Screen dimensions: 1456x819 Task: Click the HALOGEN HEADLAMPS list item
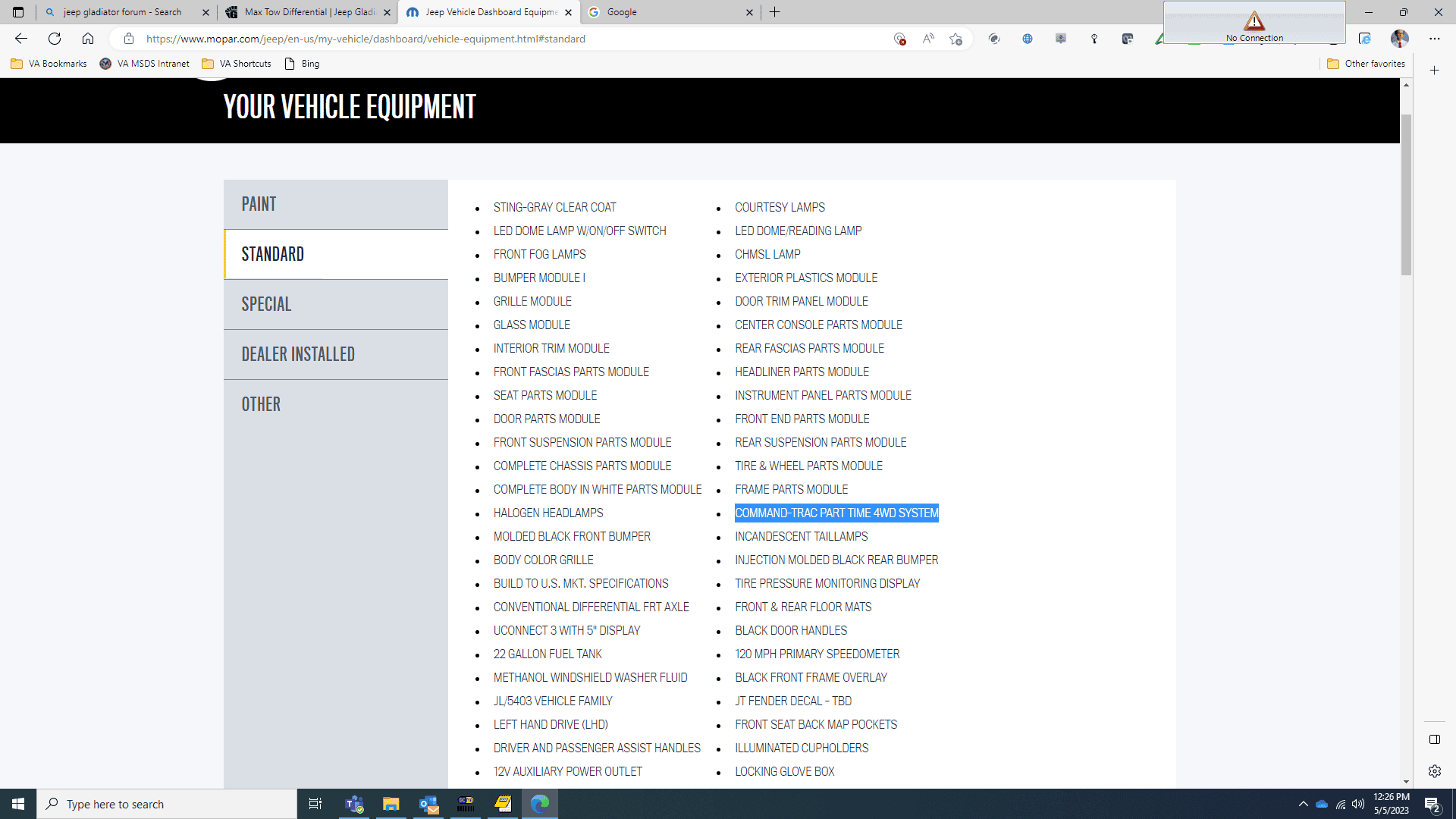point(548,513)
